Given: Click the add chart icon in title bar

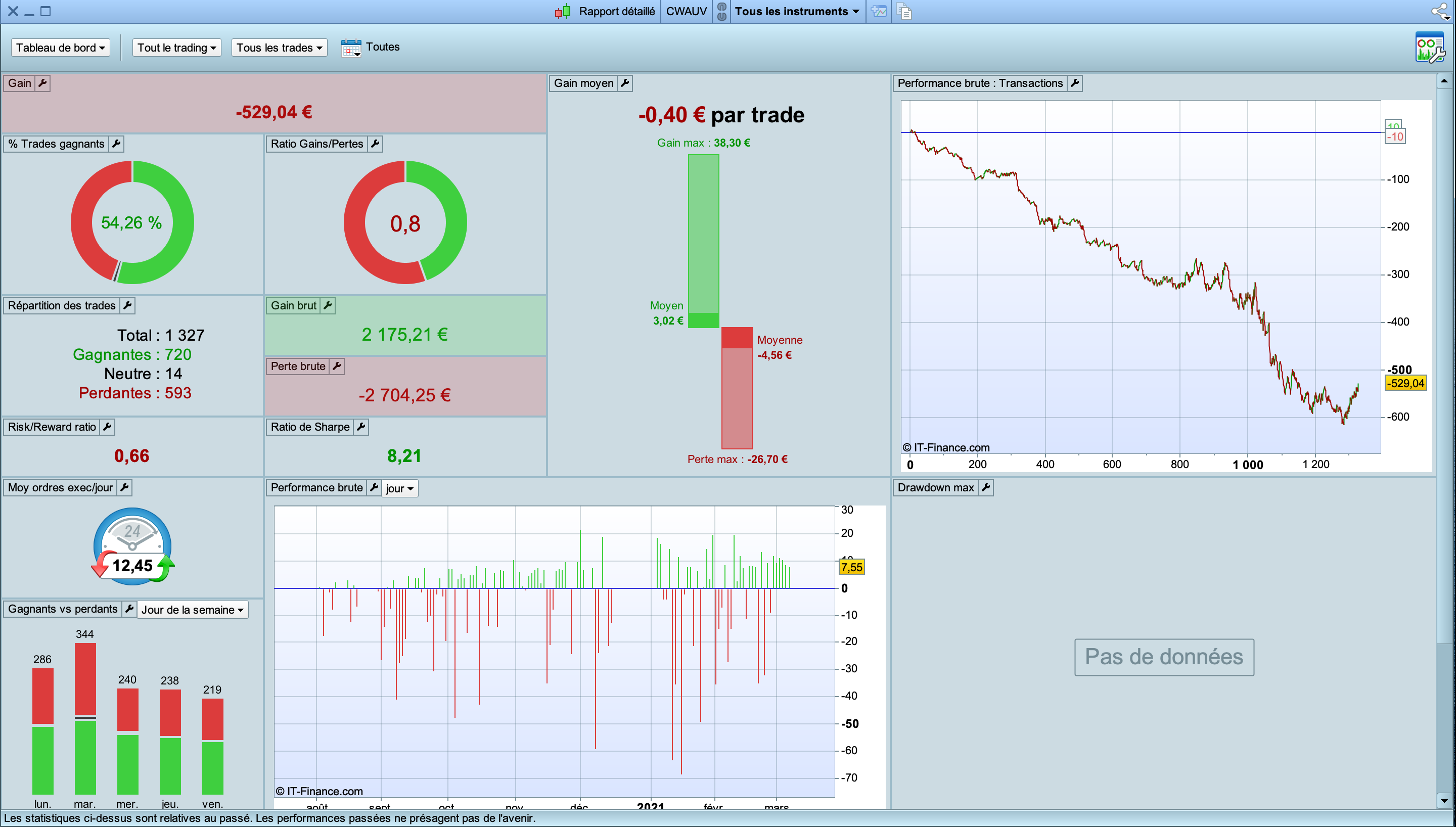Looking at the screenshot, I should pos(879,11).
